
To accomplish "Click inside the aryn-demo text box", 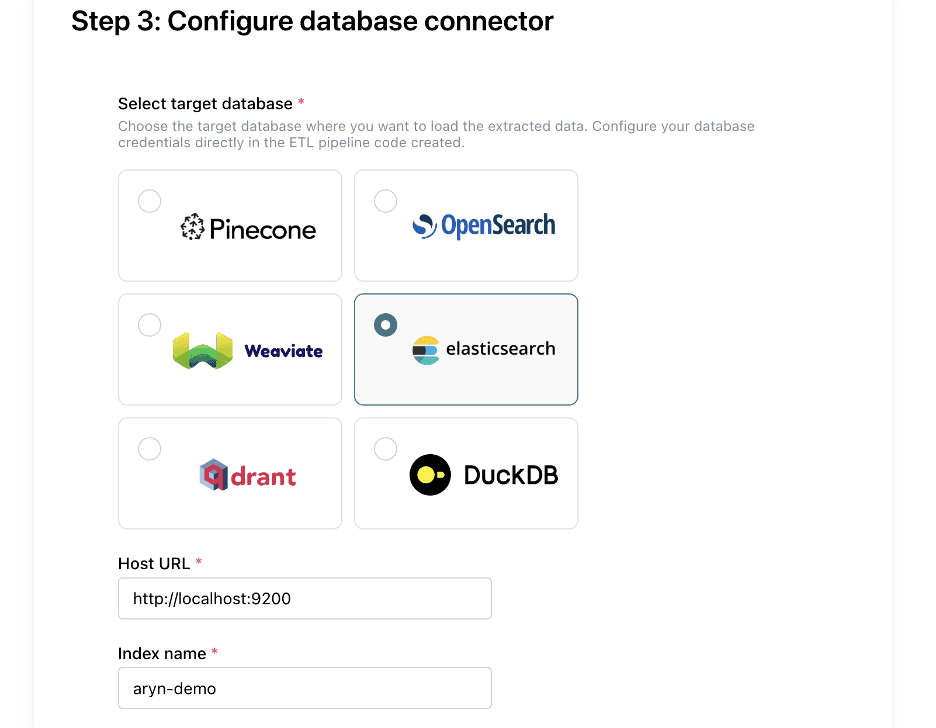I will 305,688.
